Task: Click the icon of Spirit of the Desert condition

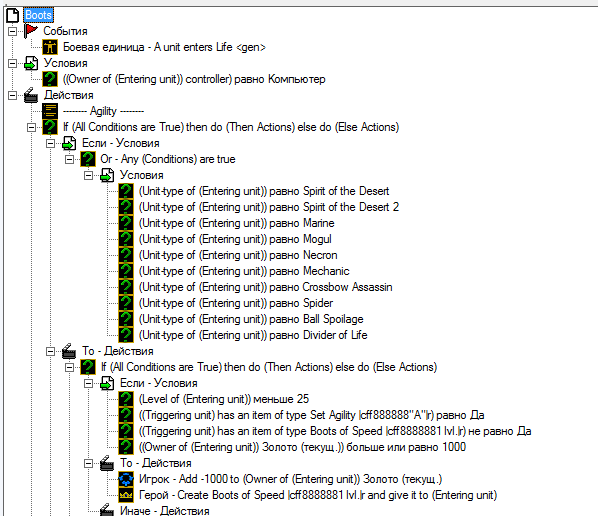Action: click(126, 191)
